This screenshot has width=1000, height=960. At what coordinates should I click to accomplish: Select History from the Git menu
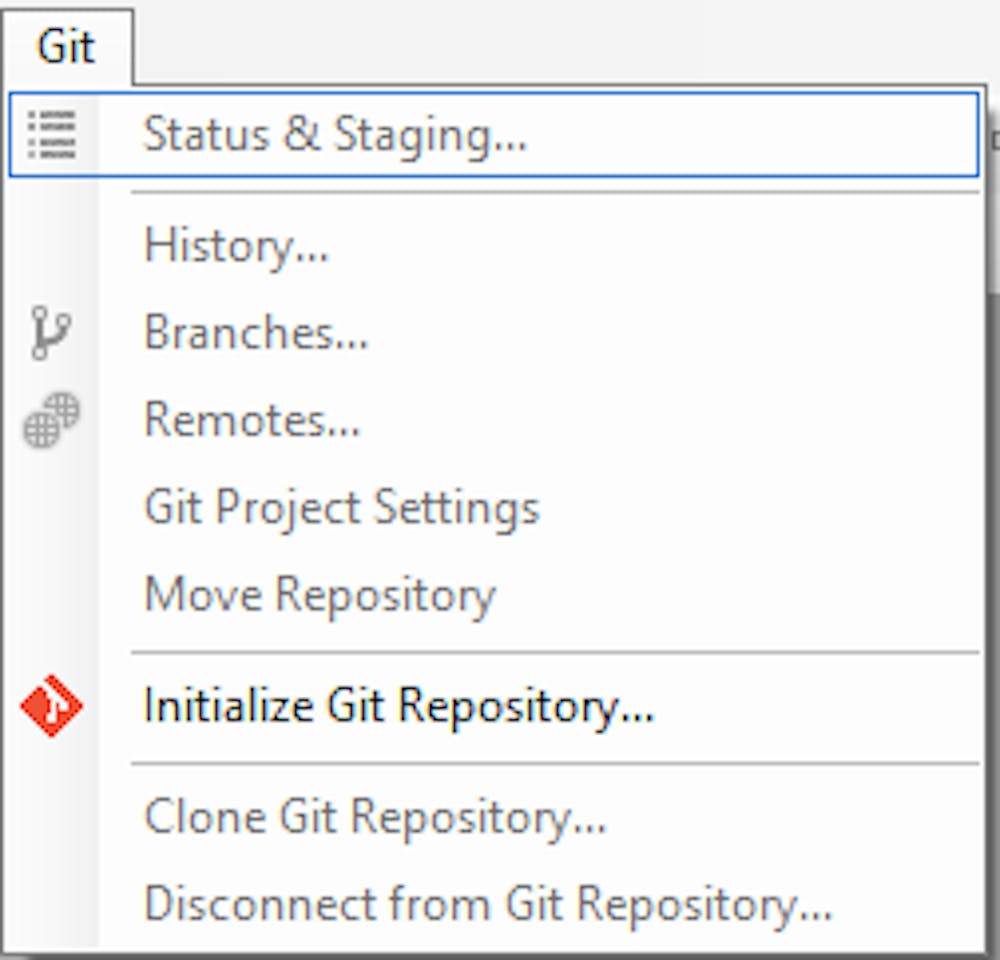point(235,247)
